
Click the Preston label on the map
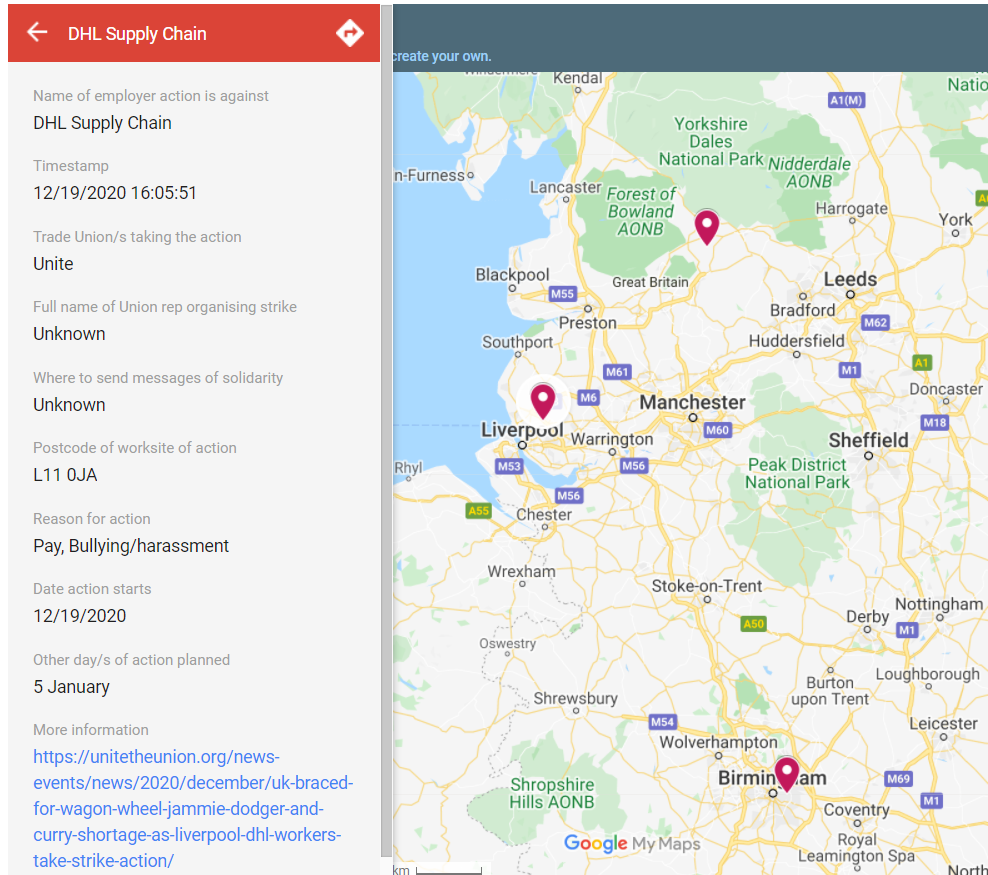[587, 323]
